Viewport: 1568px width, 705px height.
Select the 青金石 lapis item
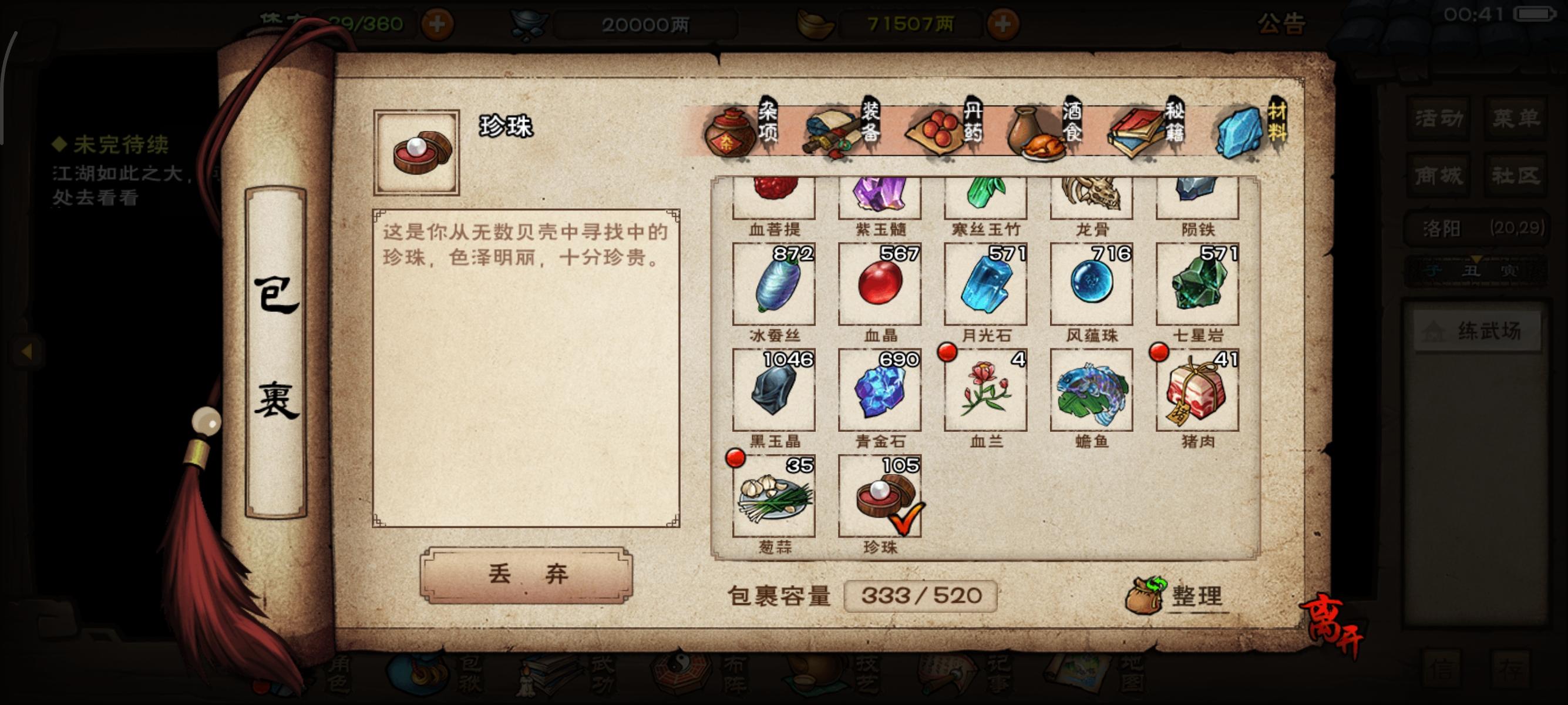click(x=880, y=390)
